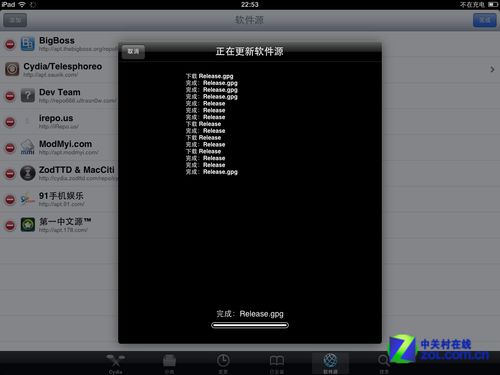500x375 pixels.
Task: Tap the 22:53 clock in status bar
Action: (250, 4)
